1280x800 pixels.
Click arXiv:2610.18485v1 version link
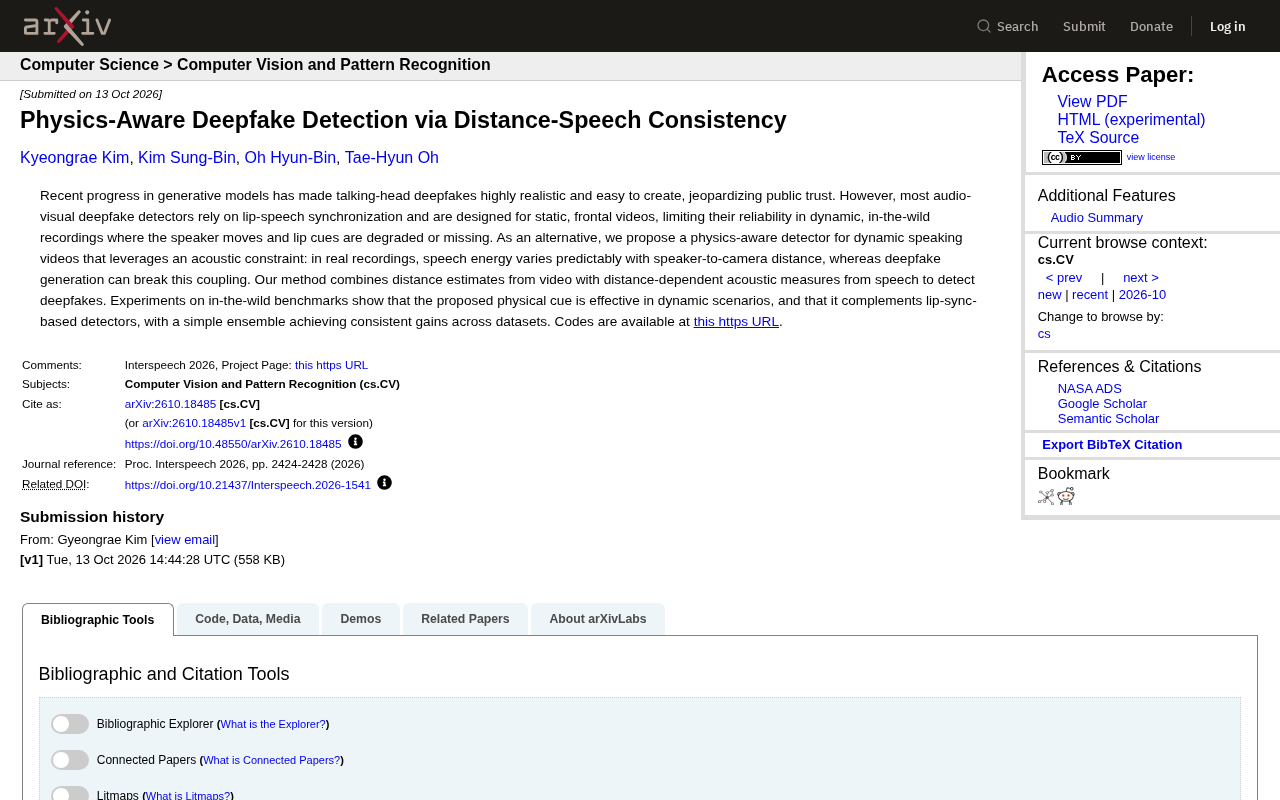point(194,423)
